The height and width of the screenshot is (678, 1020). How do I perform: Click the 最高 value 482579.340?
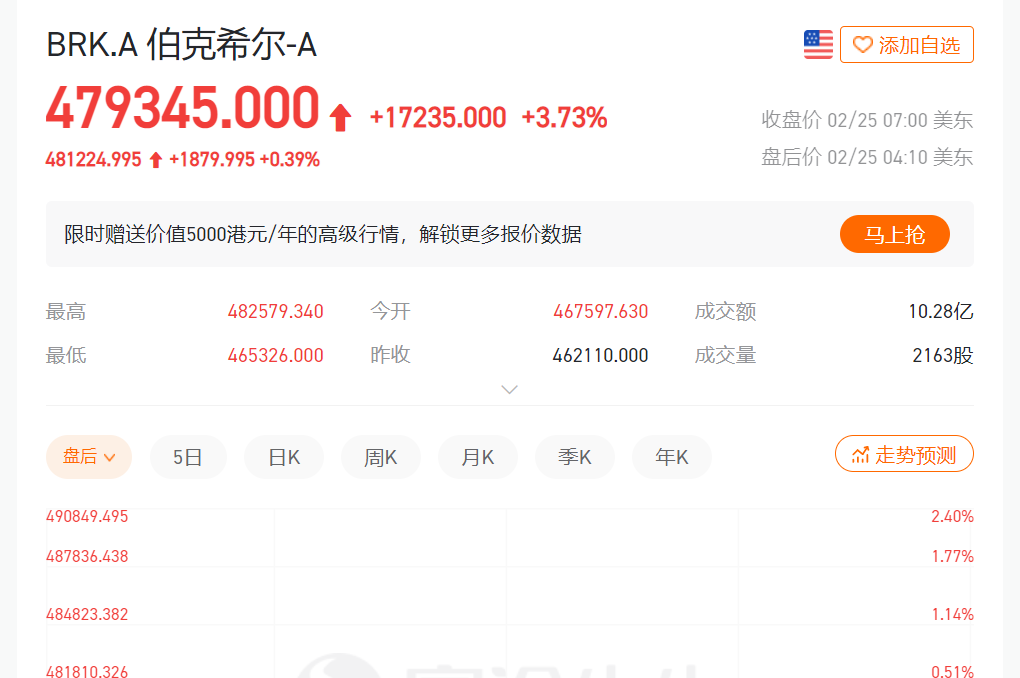[x=275, y=312]
